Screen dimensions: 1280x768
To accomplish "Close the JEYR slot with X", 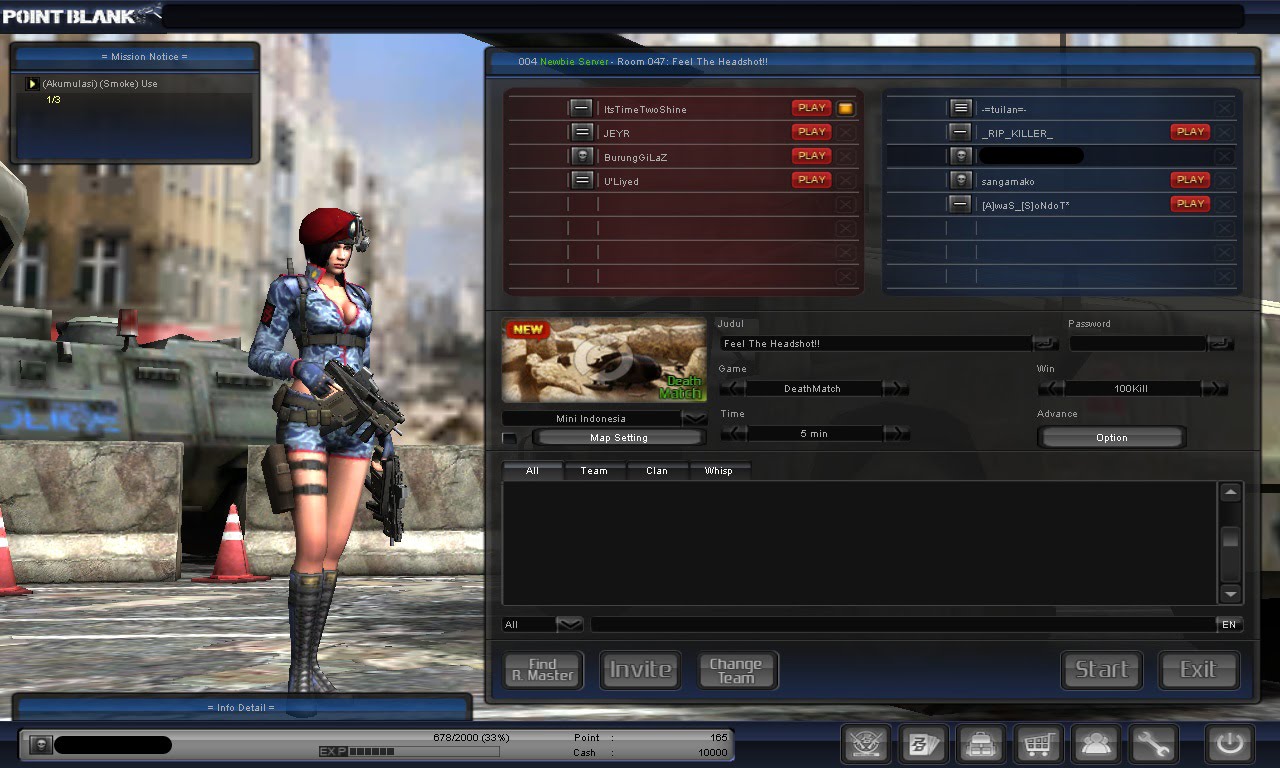I will click(846, 132).
